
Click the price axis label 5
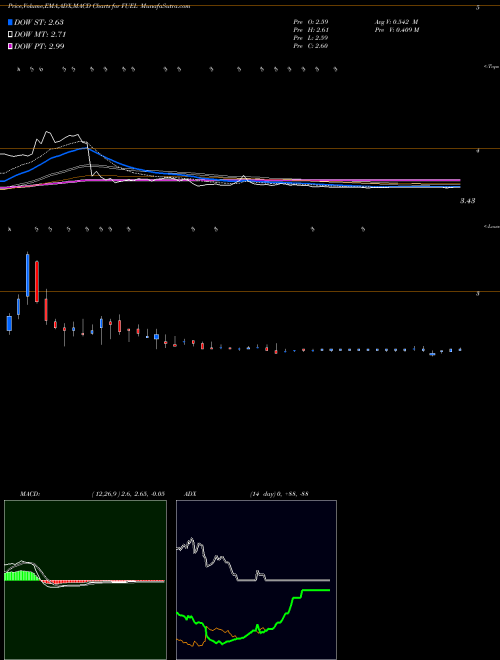coord(478,8)
